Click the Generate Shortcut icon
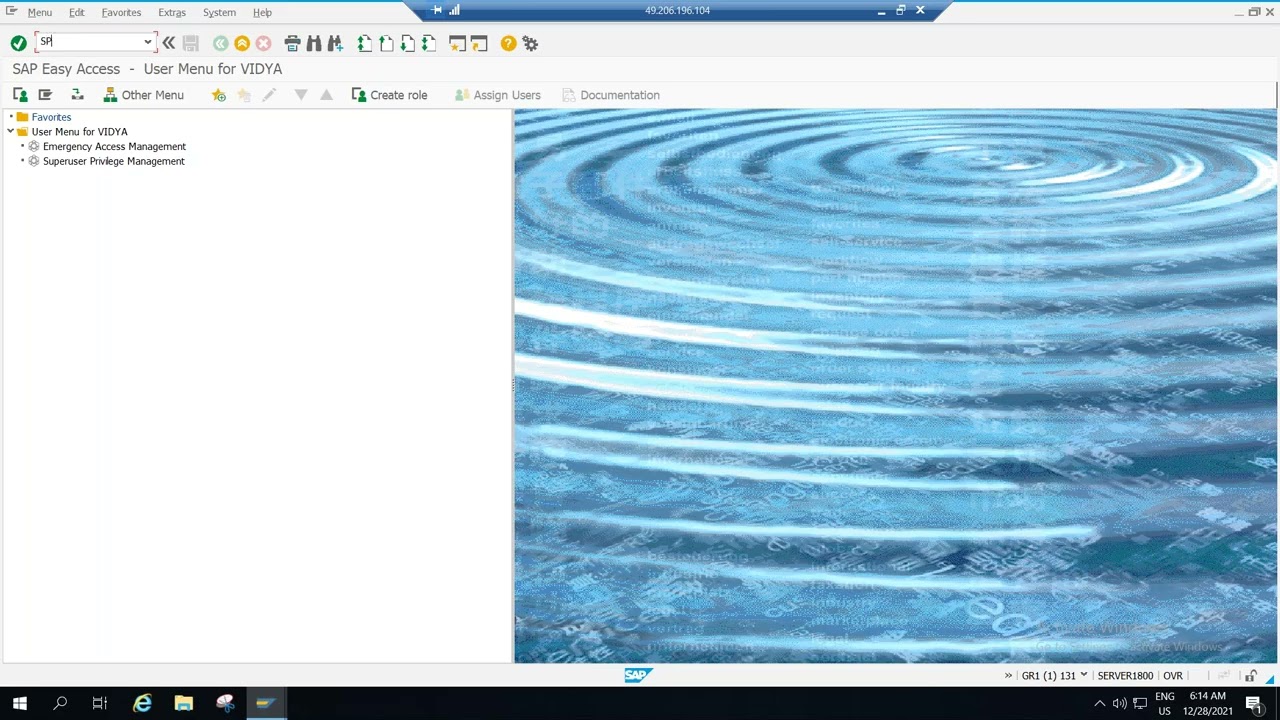 point(479,43)
